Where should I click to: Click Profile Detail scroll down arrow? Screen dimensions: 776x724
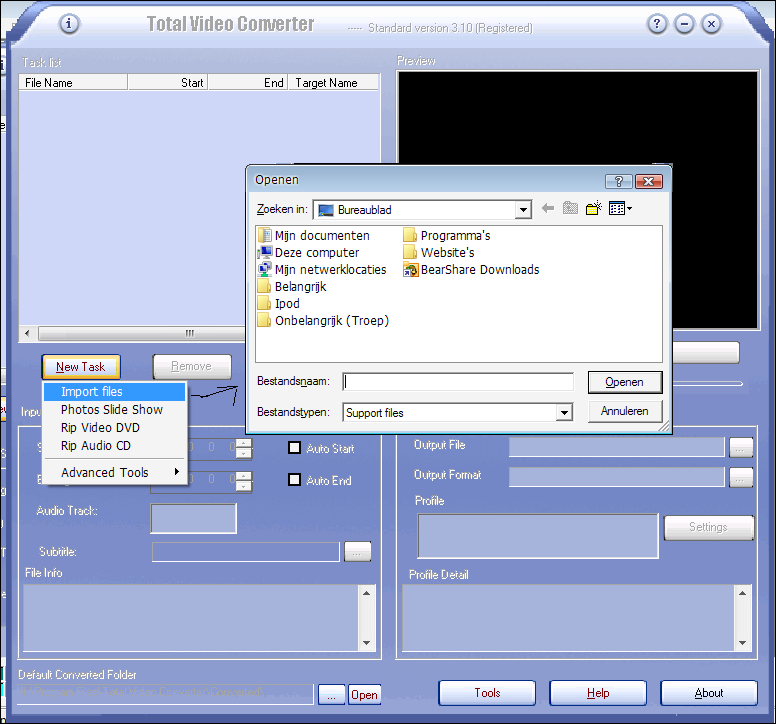[x=742, y=643]
